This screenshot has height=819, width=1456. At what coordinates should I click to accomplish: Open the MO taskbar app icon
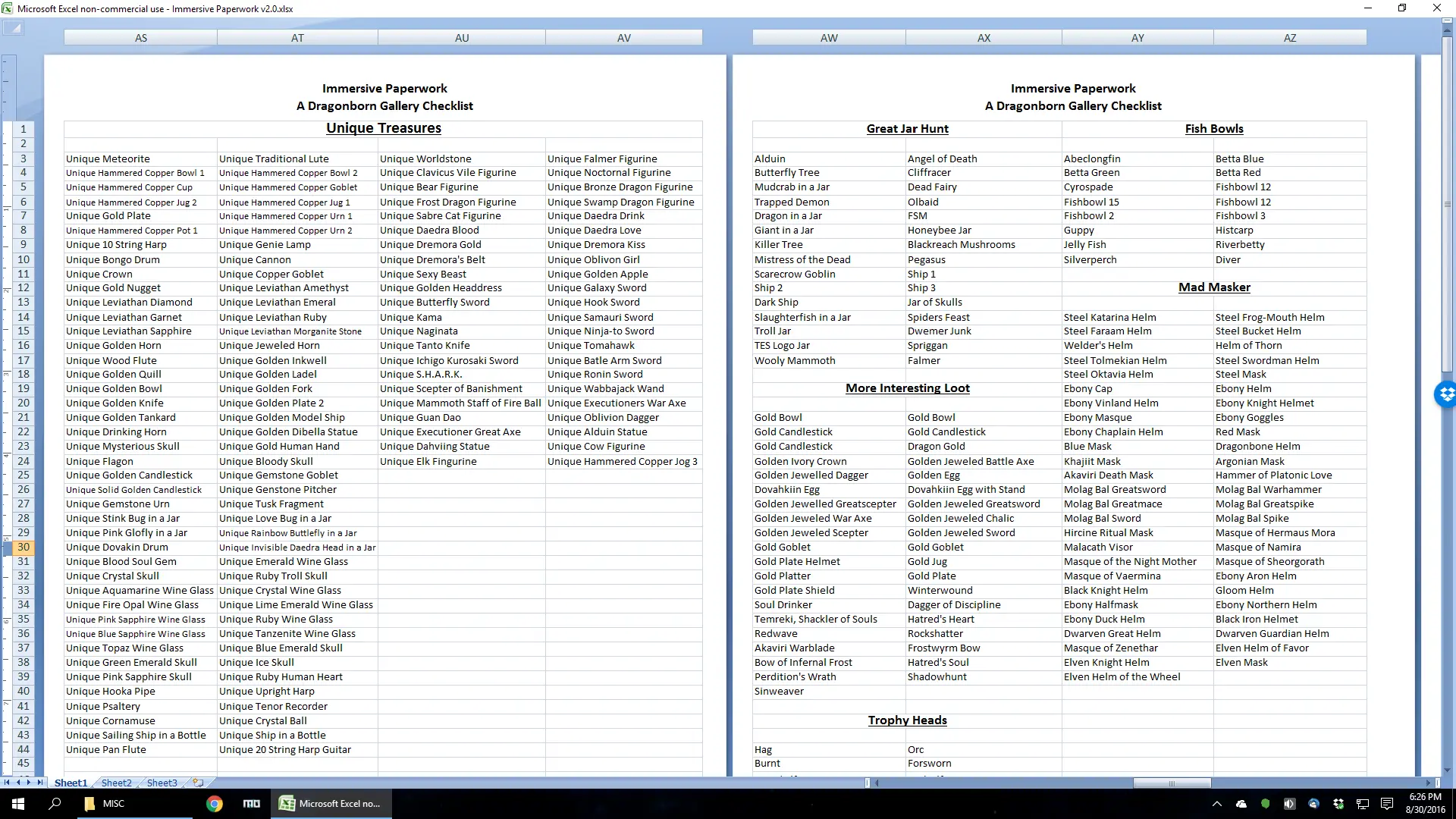point(252,804)
